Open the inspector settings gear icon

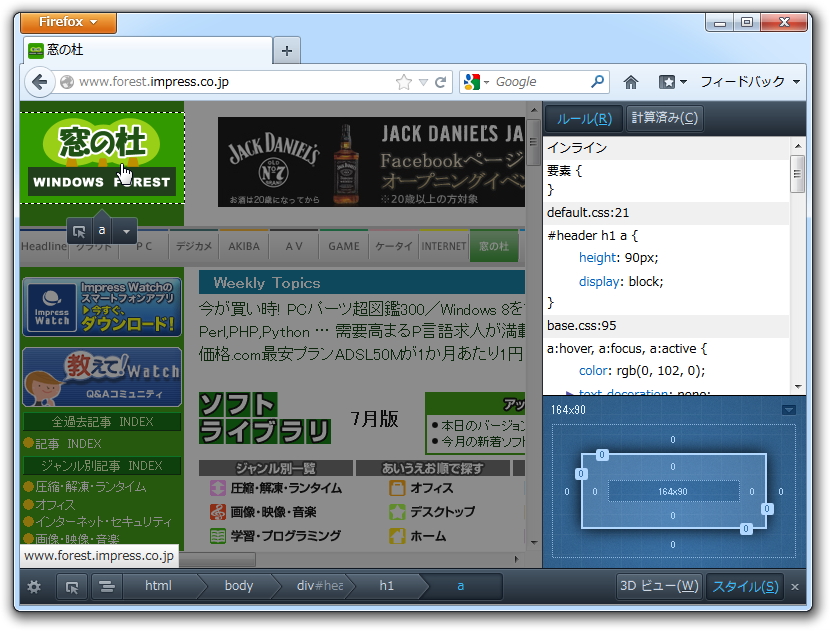pyautogui.click(x=34, y=587)
